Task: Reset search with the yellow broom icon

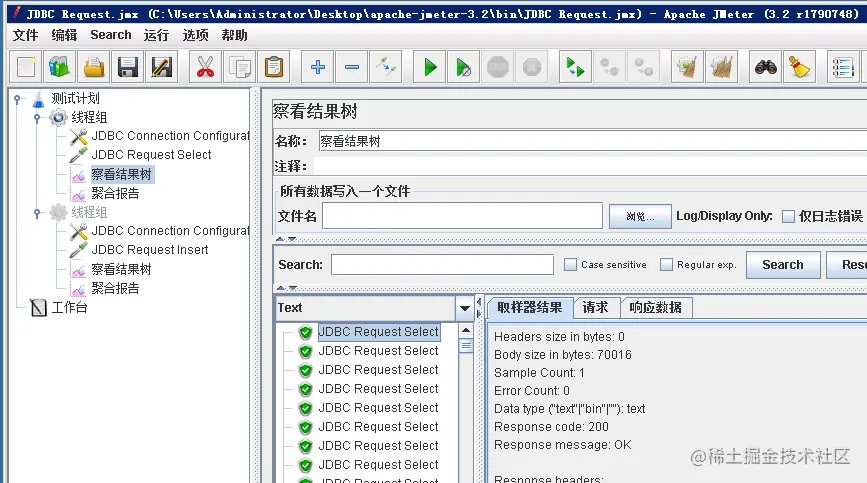Action: pos(800,67)
